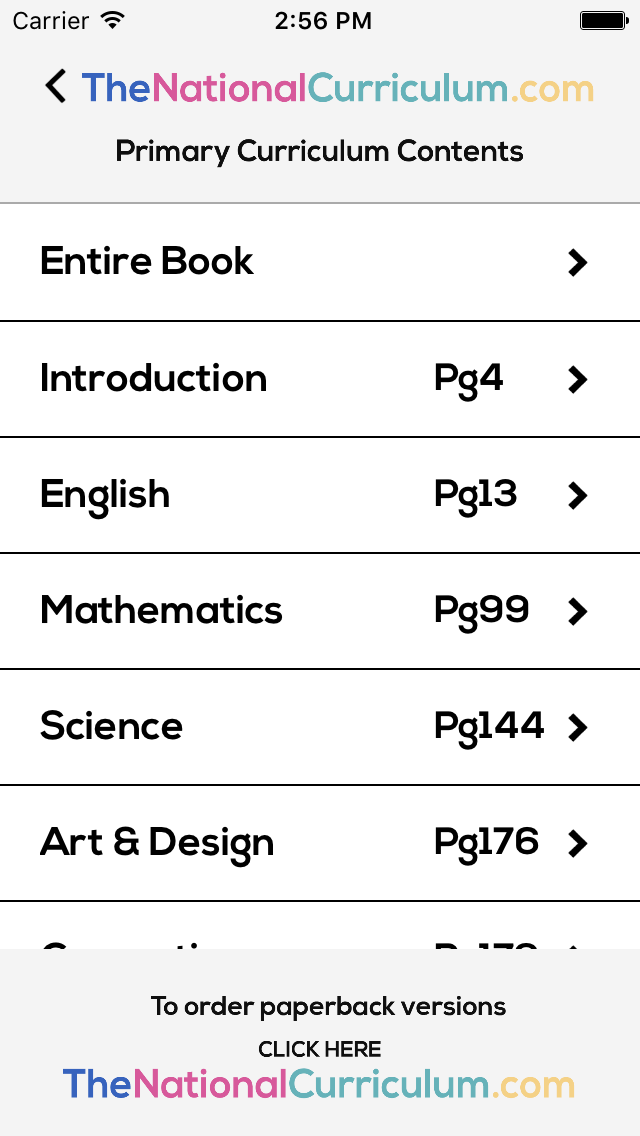Open TheNationalCurriculum.com footer logo link
This screenshot has height=1136, width=640.
(319, 1085)
